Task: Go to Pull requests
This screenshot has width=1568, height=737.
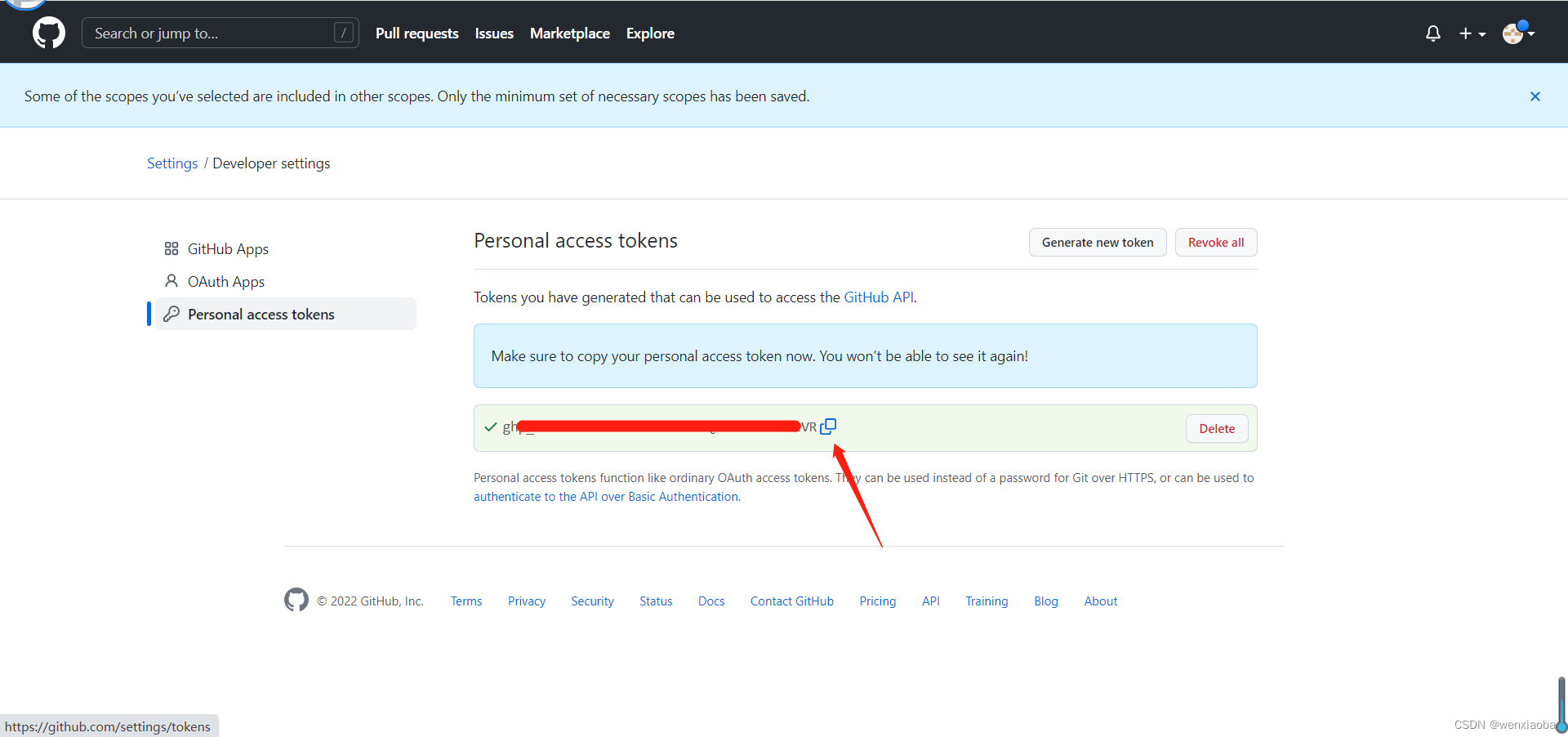Action: [417, 33]
